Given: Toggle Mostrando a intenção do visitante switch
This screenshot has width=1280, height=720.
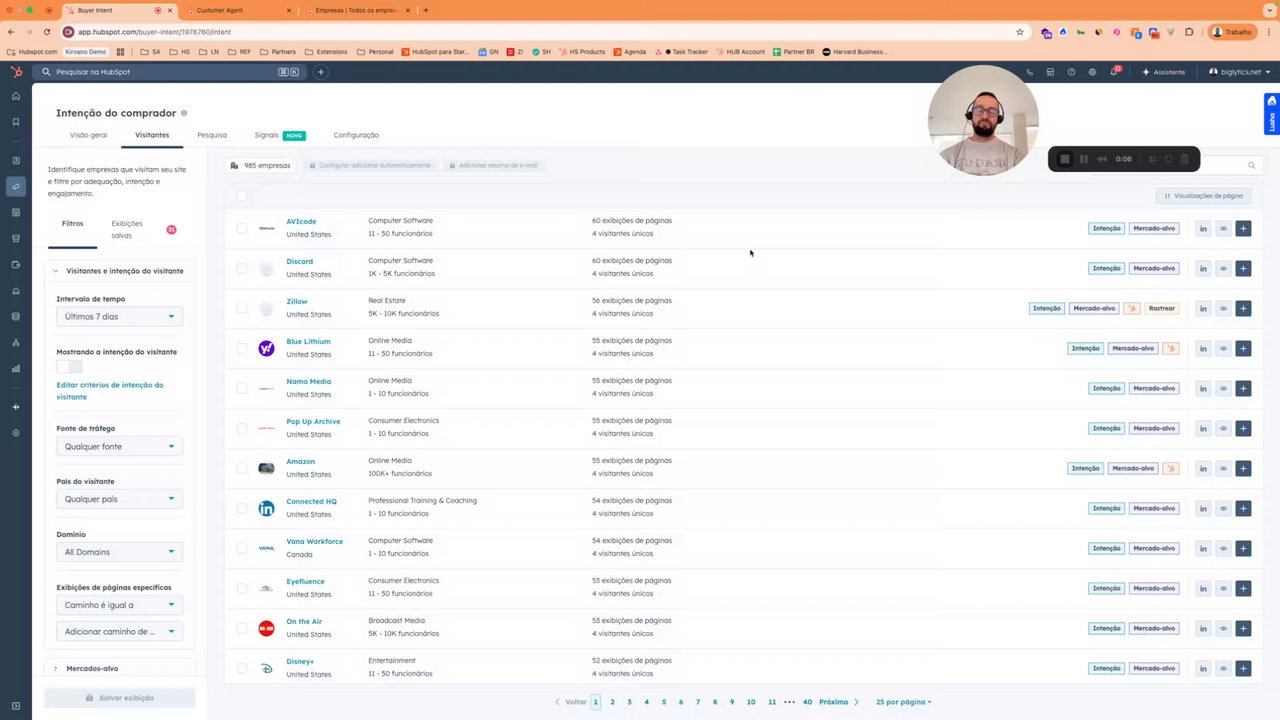Looking at the screenshot, I should coord(69,367).
